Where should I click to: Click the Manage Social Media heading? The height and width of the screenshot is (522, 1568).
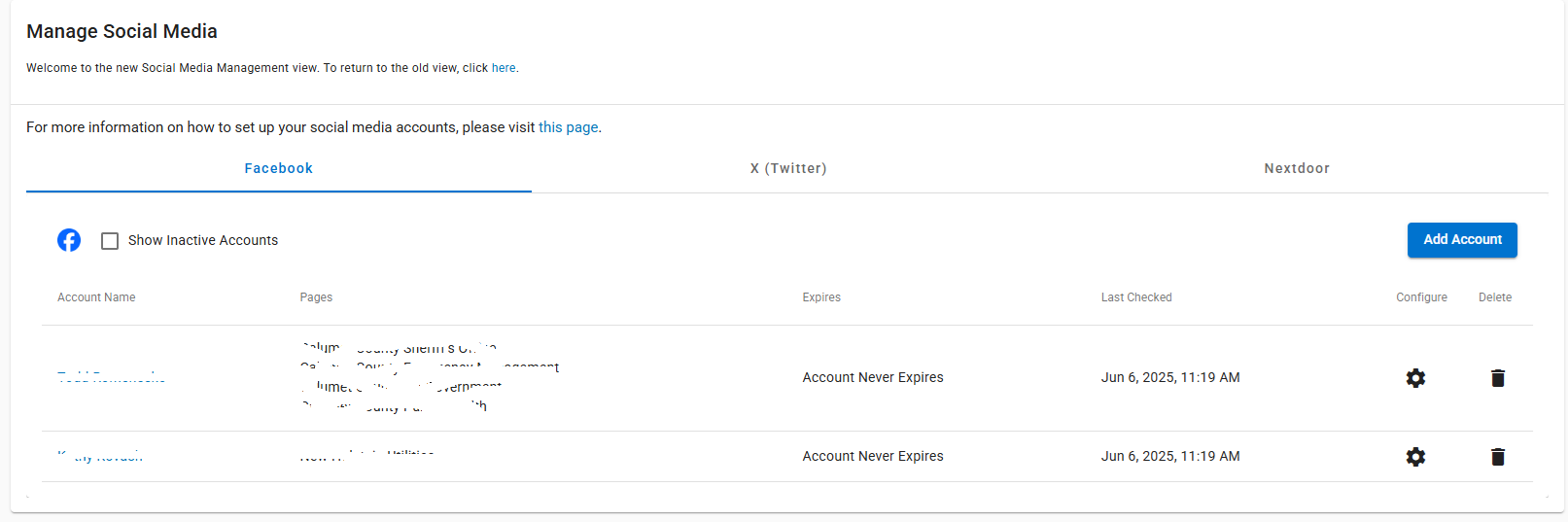(122, 31)
